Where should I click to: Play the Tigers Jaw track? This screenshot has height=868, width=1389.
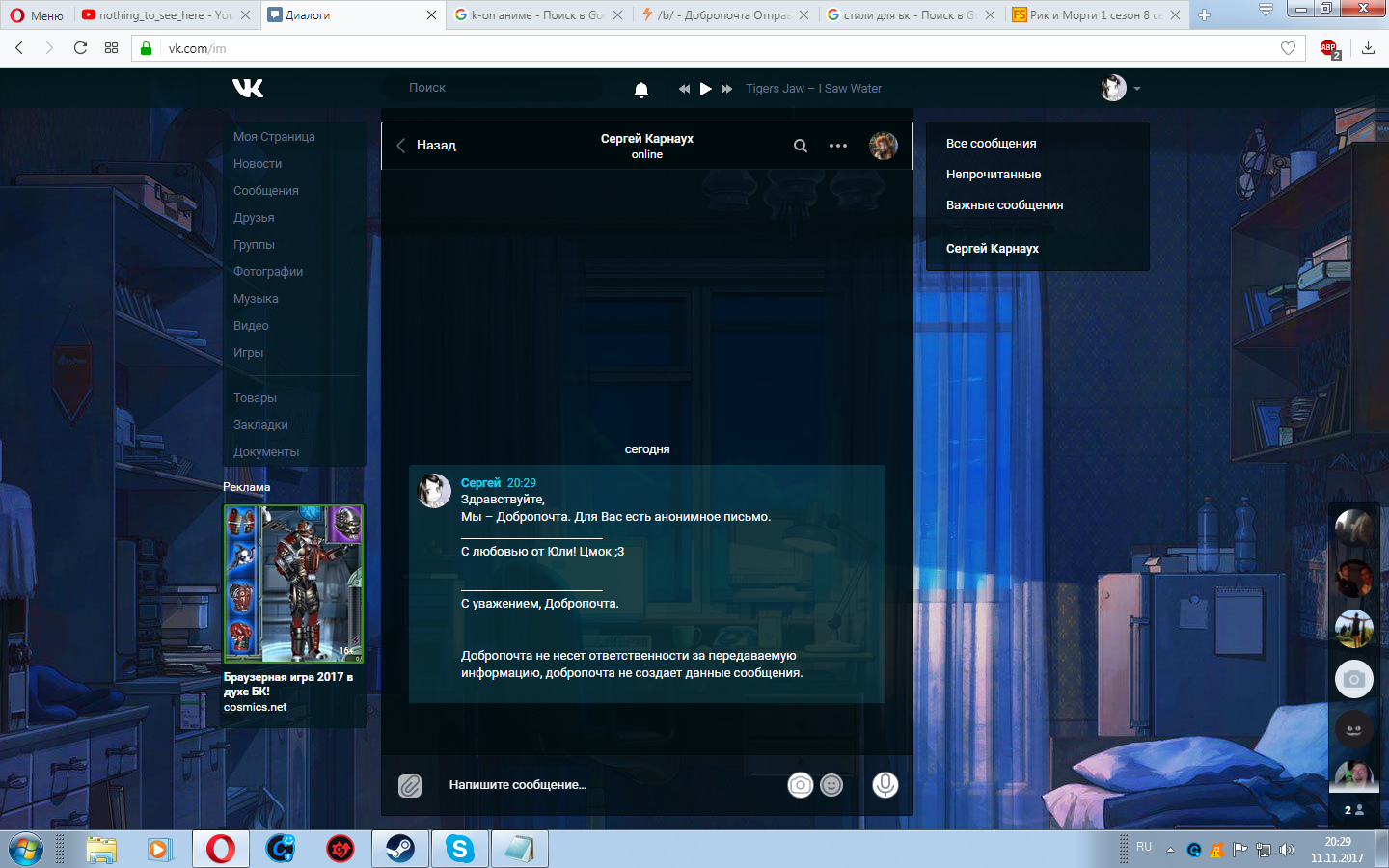point(705,89)
